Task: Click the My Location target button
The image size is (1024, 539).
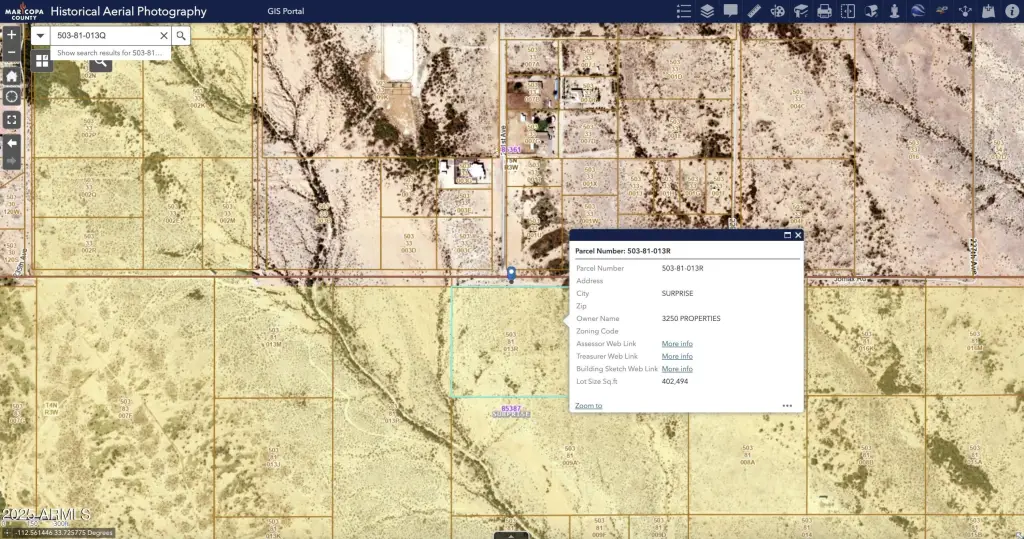Action: point(12,97)
